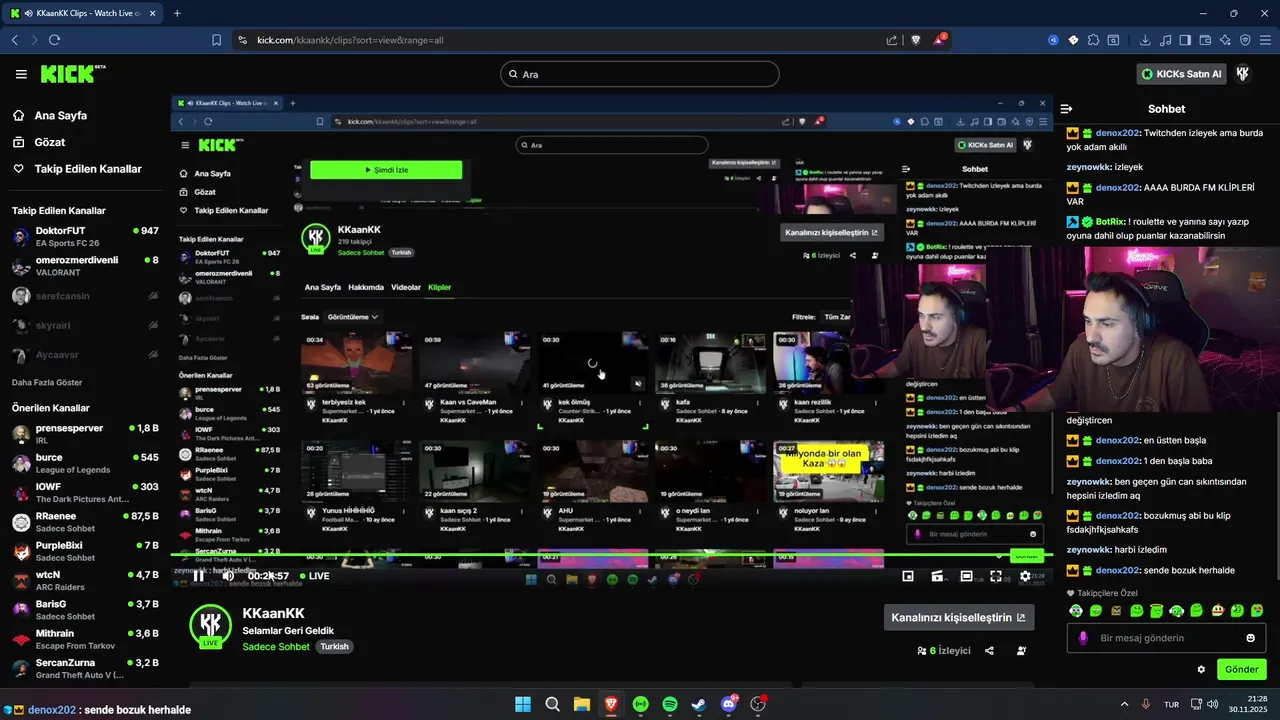
Task: Open the profile avatar menu at top right
Action: pyautogui.click(x=1243, y=74)
